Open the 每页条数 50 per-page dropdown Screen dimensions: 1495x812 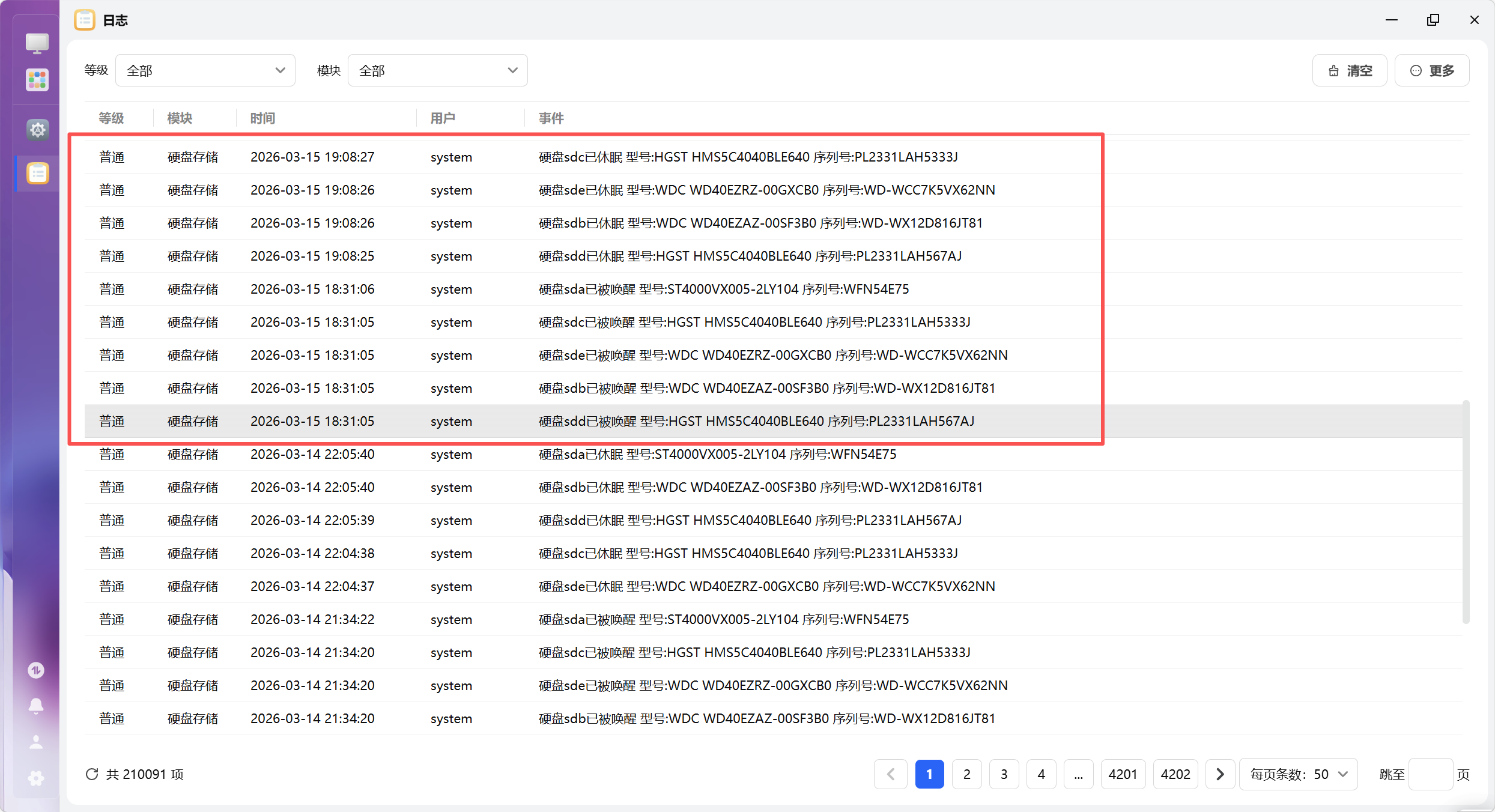click(x=1298, y=774)
